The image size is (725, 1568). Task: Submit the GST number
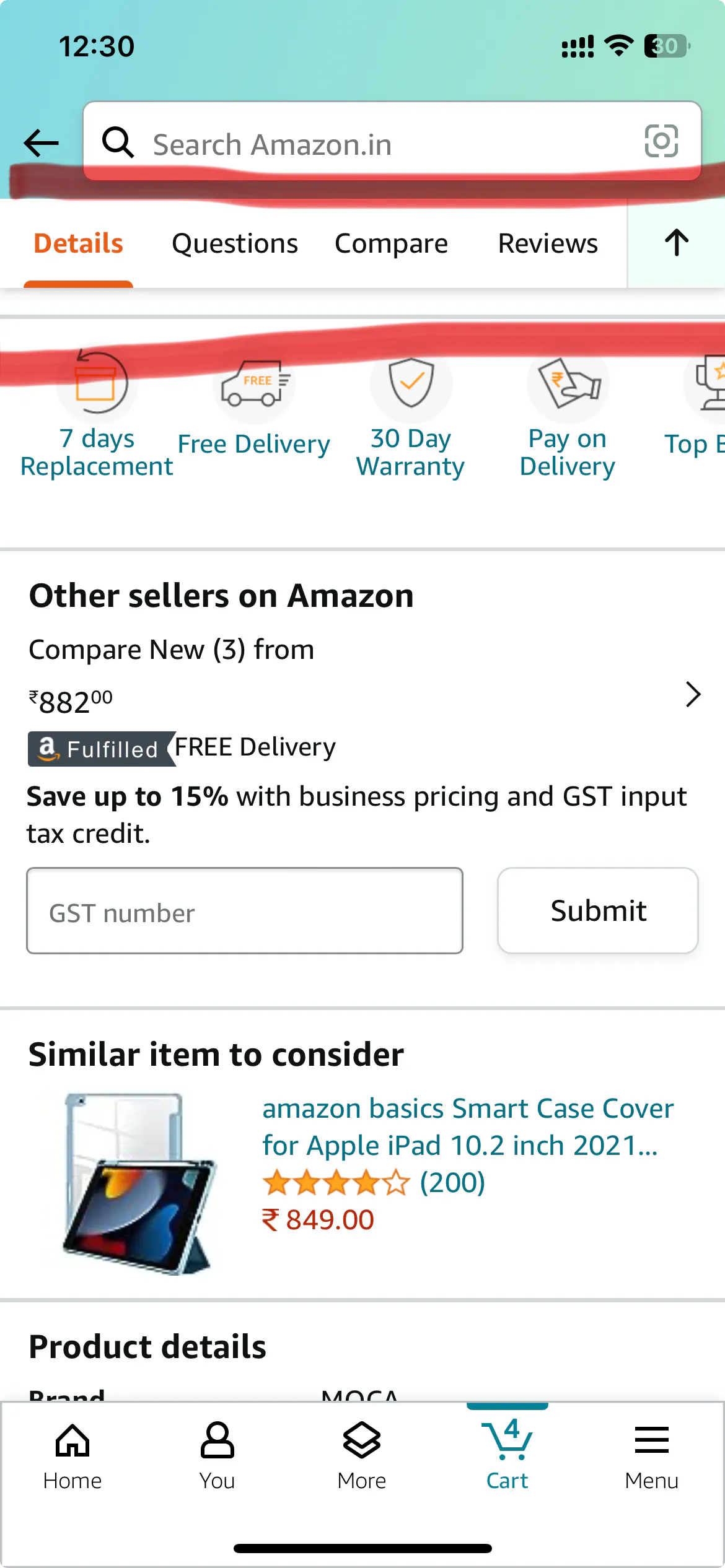click(597, 910)
